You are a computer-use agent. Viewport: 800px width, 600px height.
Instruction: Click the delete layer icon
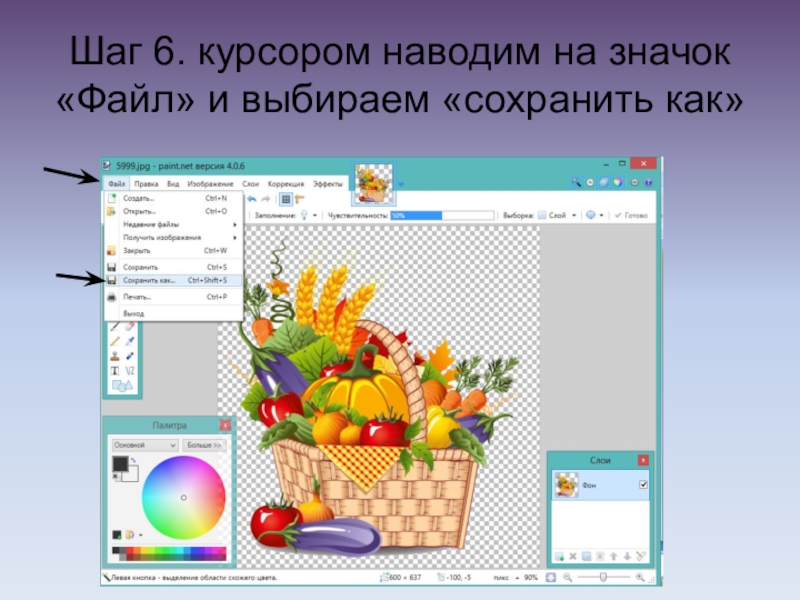pyautogui.click(x=574, y=555)
